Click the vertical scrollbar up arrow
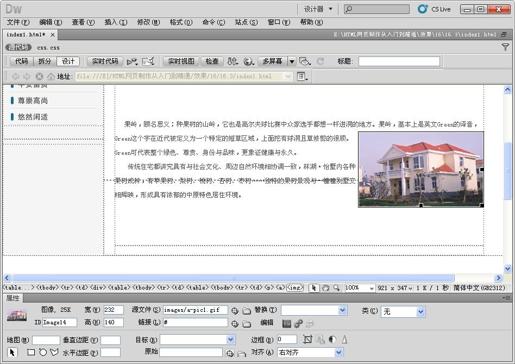The image size is (515, 364). click(x=507, y=90)
